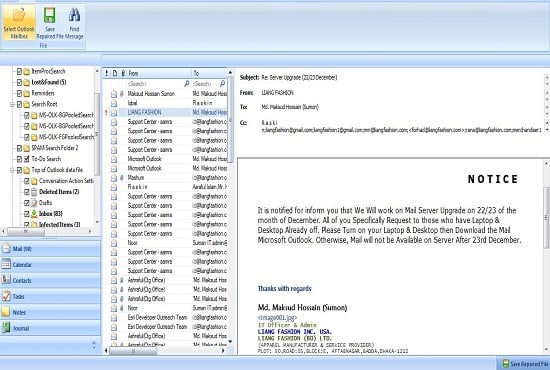Click the From search field
Screen dimensions: 550x370
(154, 83)
